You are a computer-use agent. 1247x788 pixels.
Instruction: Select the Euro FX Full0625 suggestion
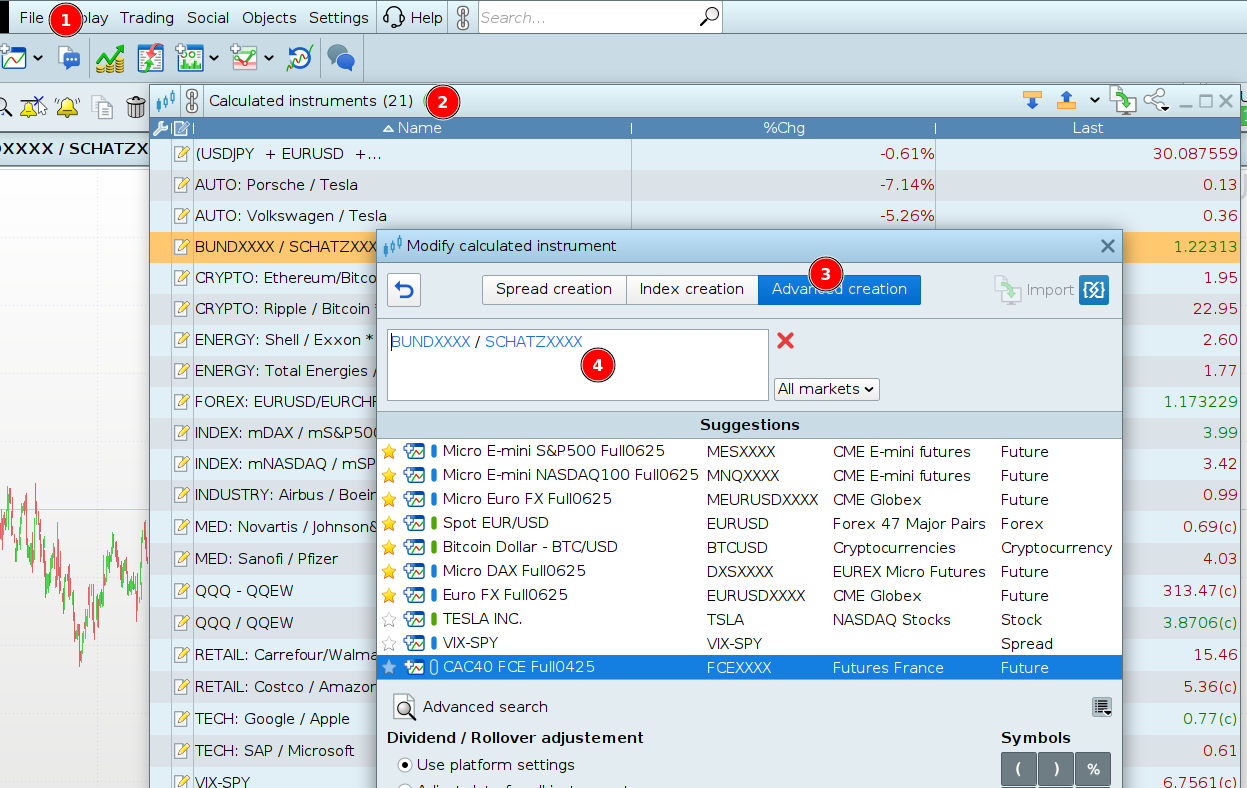tap(750, 596)
